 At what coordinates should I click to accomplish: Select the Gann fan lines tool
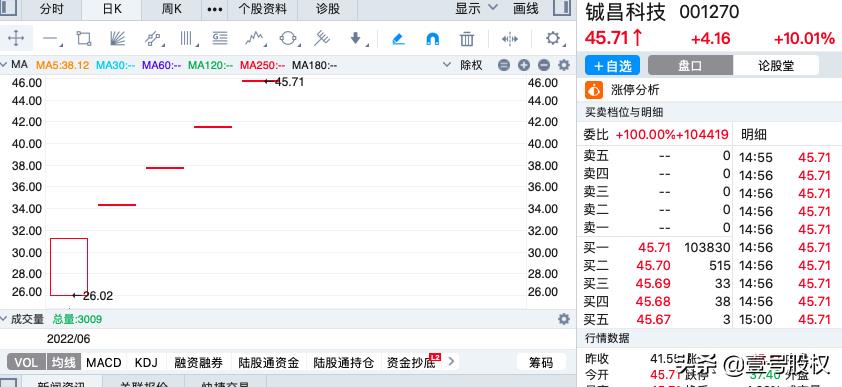pos(117,38)
